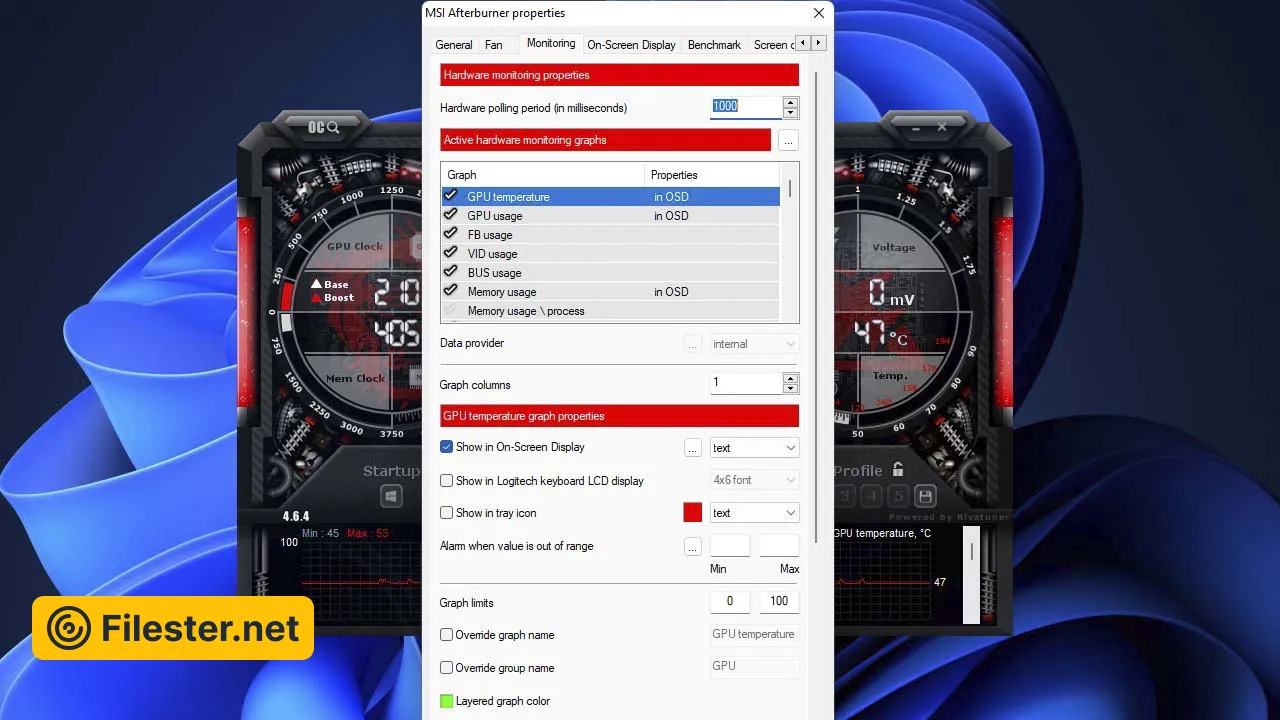
Task: Expand the tray icon text type dropdown
Action: 754,513
